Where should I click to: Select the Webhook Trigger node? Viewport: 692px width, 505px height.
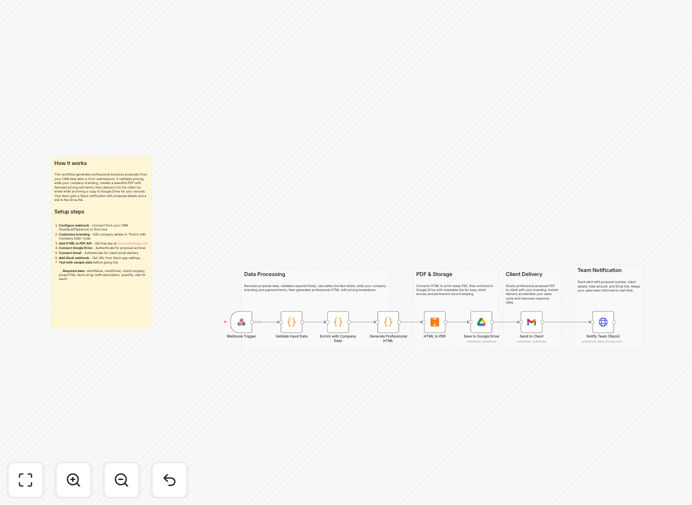241,322
